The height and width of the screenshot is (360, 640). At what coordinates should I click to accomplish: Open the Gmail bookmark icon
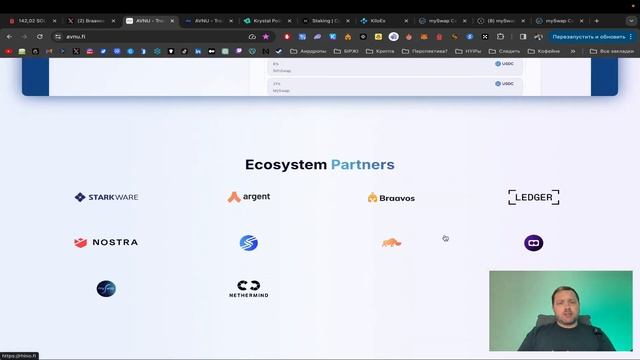click(49, 51)
